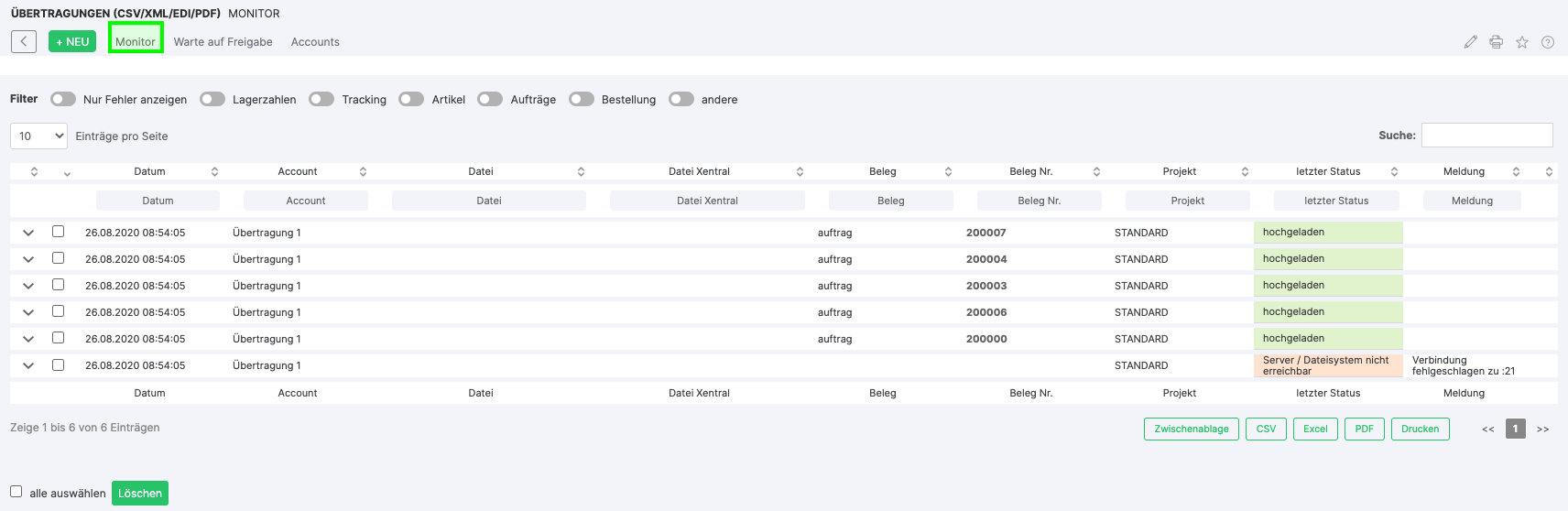
Task: Enable 'Nur Fehler anzeigen' filter
Action: pyautogui.click(x=63, y=99)
